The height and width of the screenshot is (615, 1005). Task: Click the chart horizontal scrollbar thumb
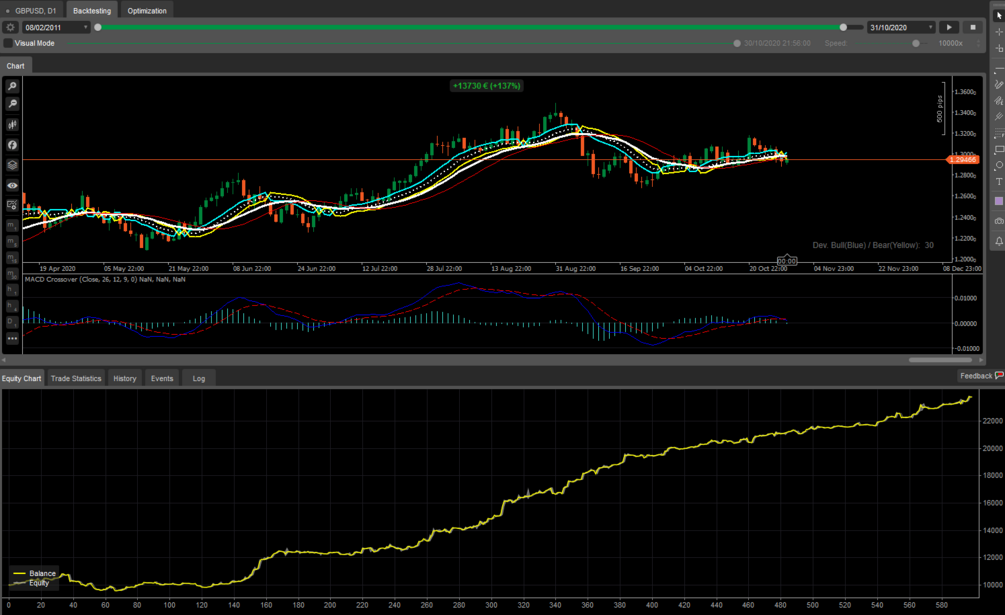tap(940, 360)
